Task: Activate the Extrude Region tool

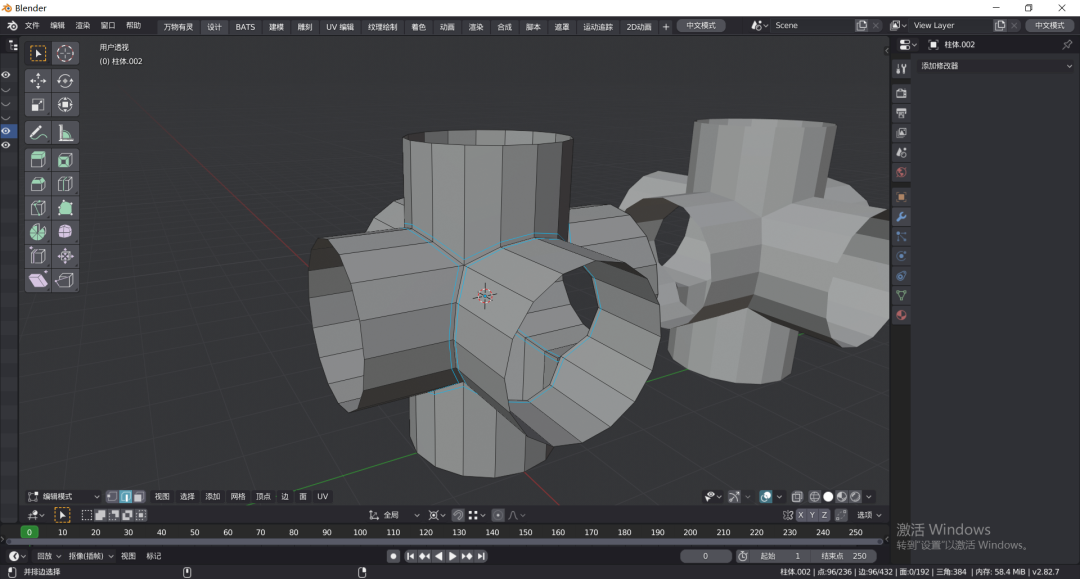Action: click(38, 160)
